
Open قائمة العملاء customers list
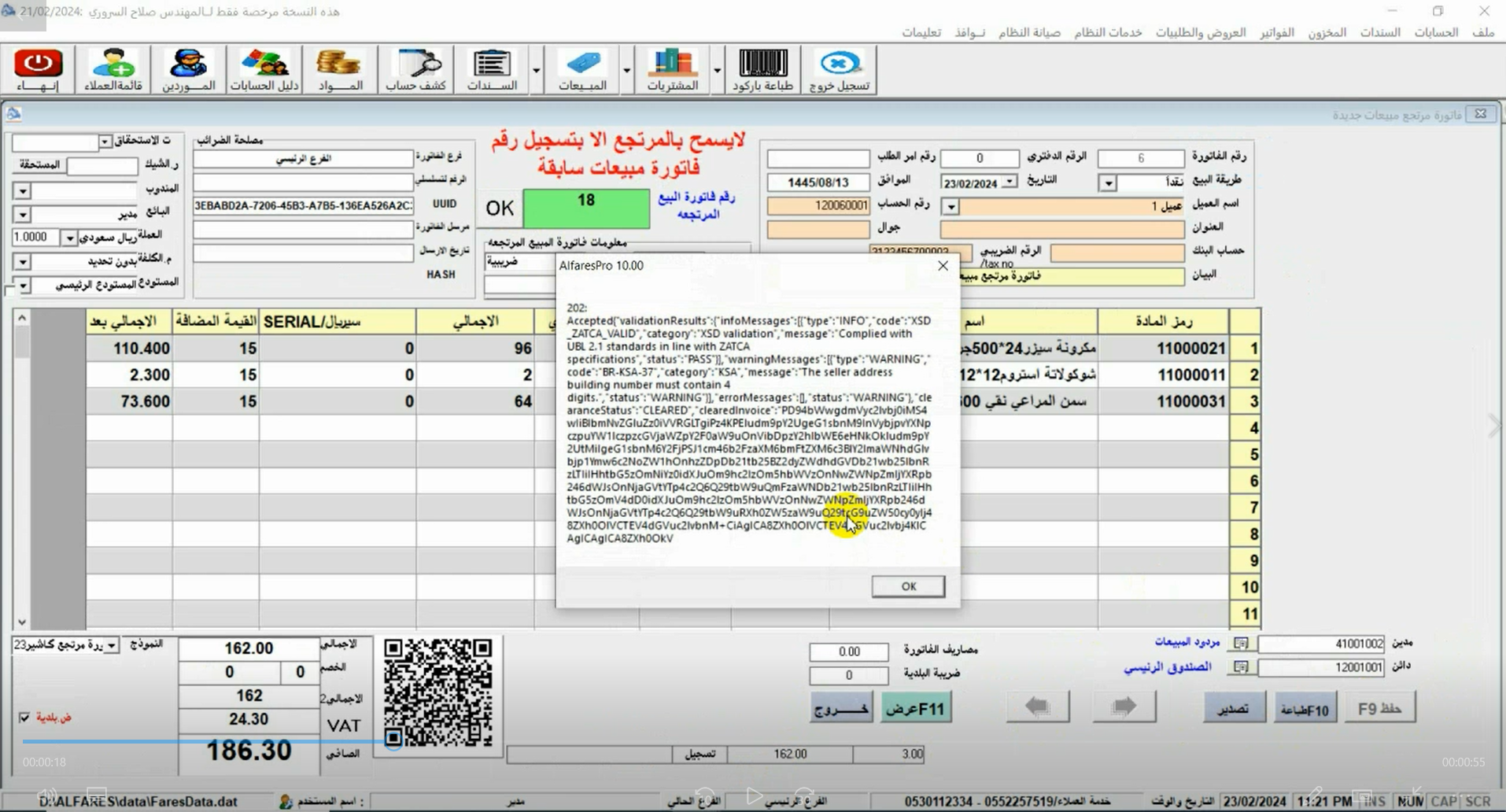click(x=114, y=70)
